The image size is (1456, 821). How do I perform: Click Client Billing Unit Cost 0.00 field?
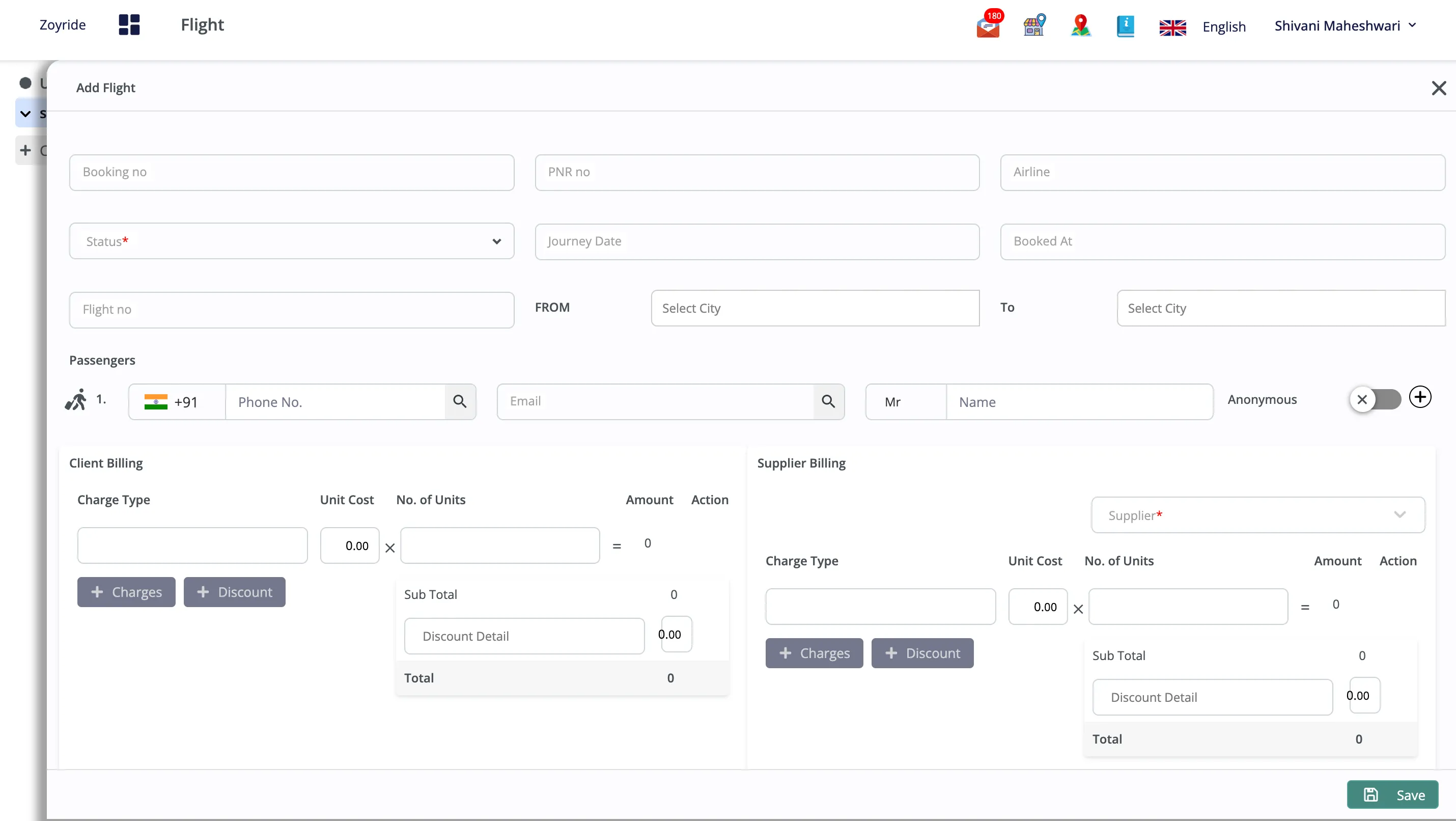[x=349, y=545]
